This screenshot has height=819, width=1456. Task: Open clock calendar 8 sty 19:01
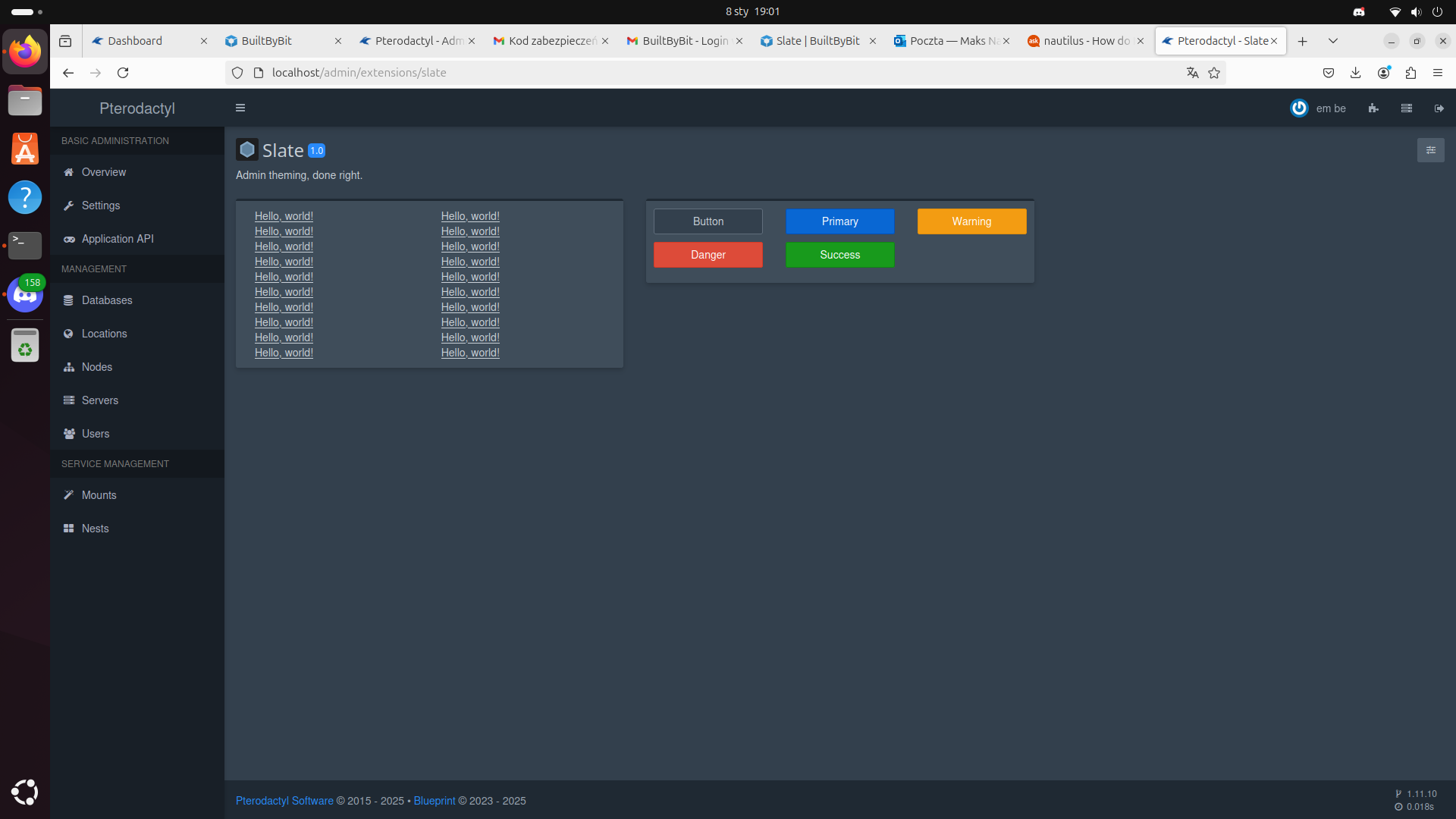tap(752, 11)
